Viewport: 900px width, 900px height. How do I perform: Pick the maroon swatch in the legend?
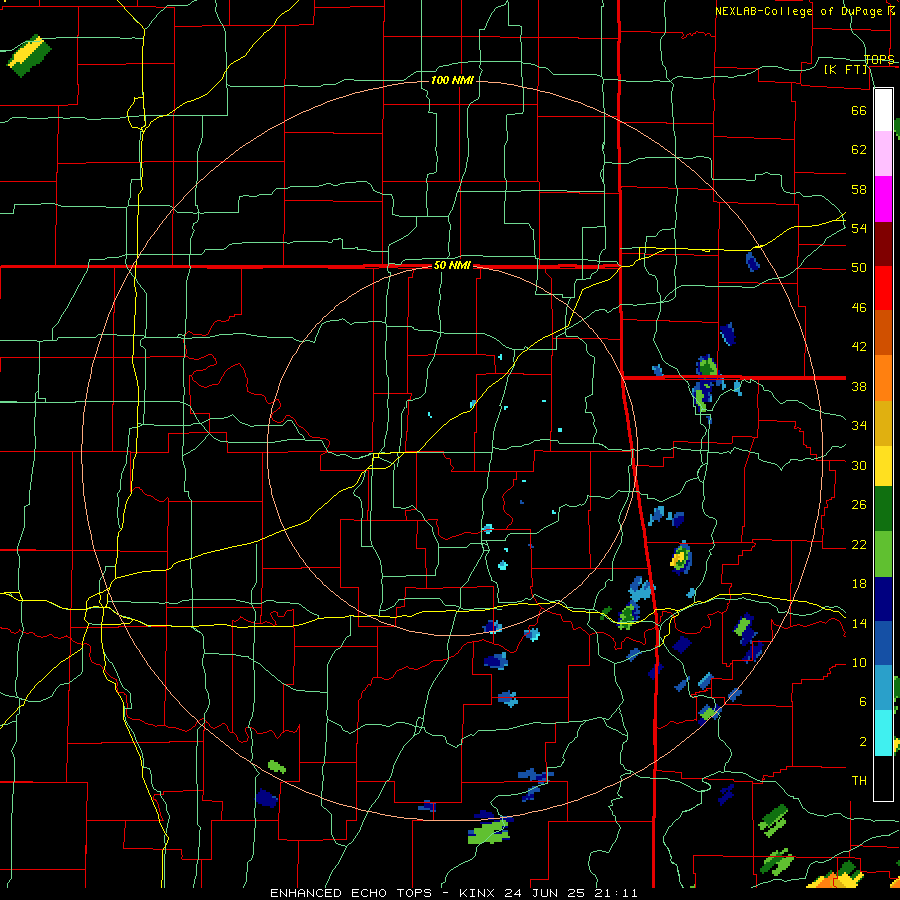tap(883, 245)
